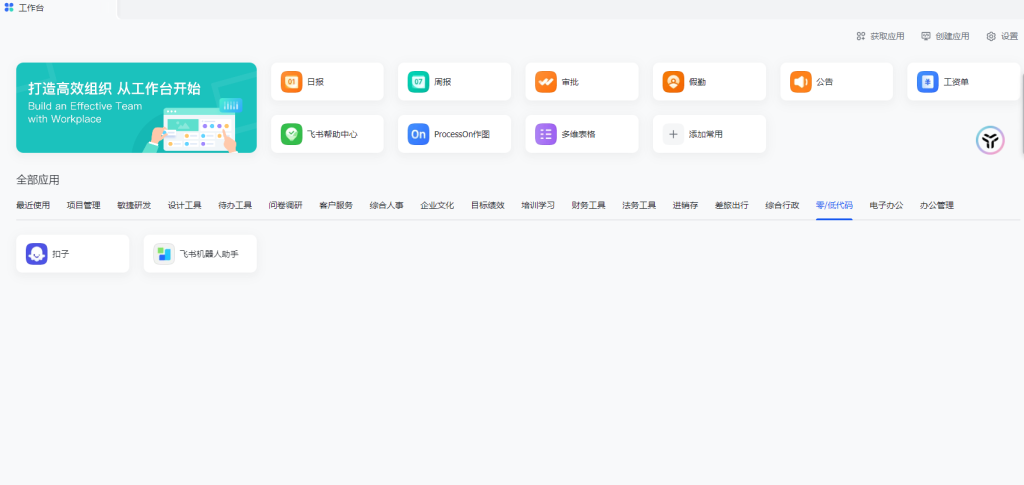Switch to the 差旅出行 category tab
The height and width of the screenshot is (485, 1024).
(x=732, y=206)
